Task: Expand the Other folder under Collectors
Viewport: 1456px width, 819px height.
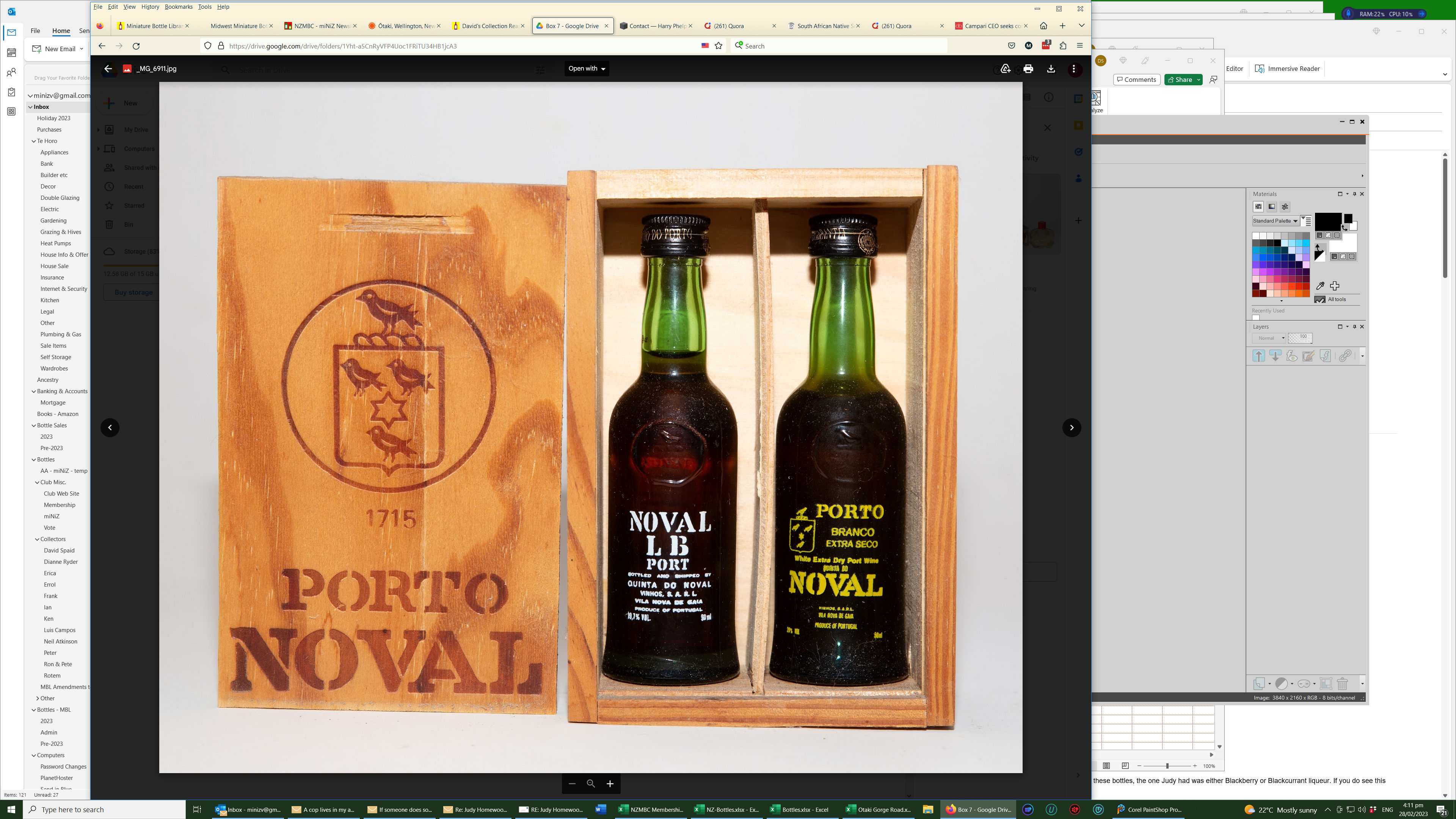Action: click(37, 698)
